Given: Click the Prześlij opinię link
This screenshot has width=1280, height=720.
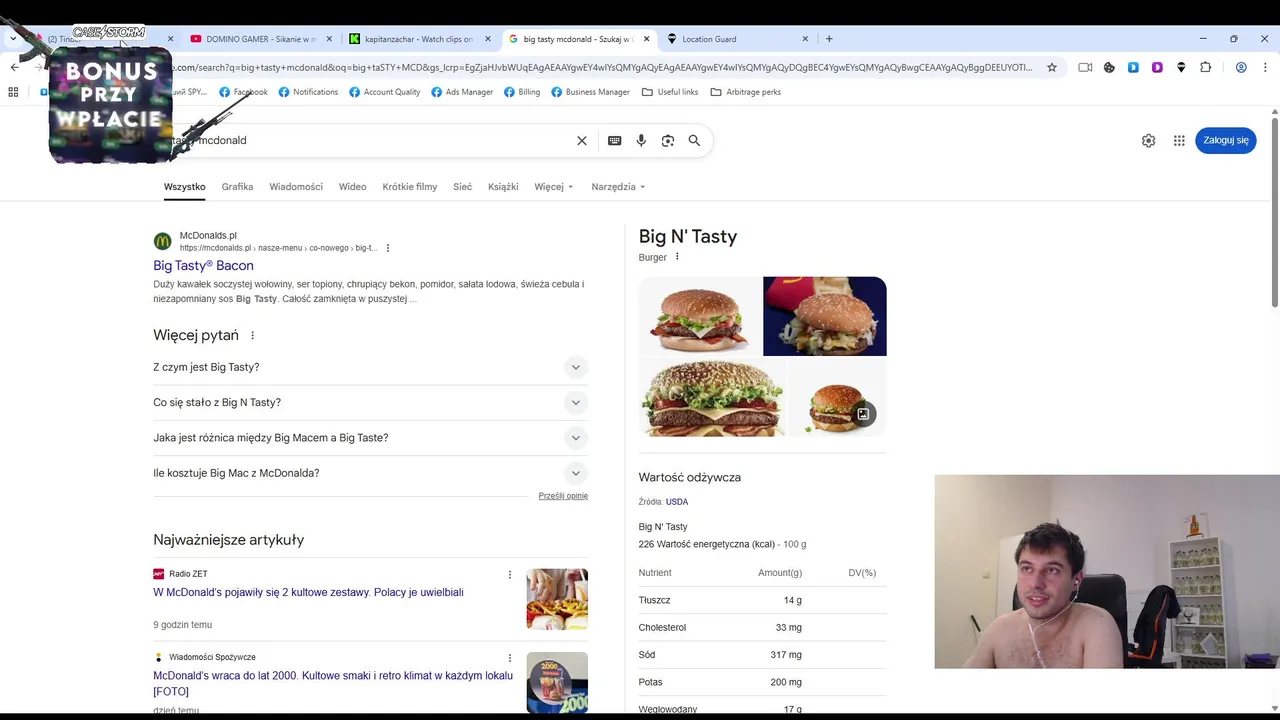Looking at the screenshot, I should 563,496.
